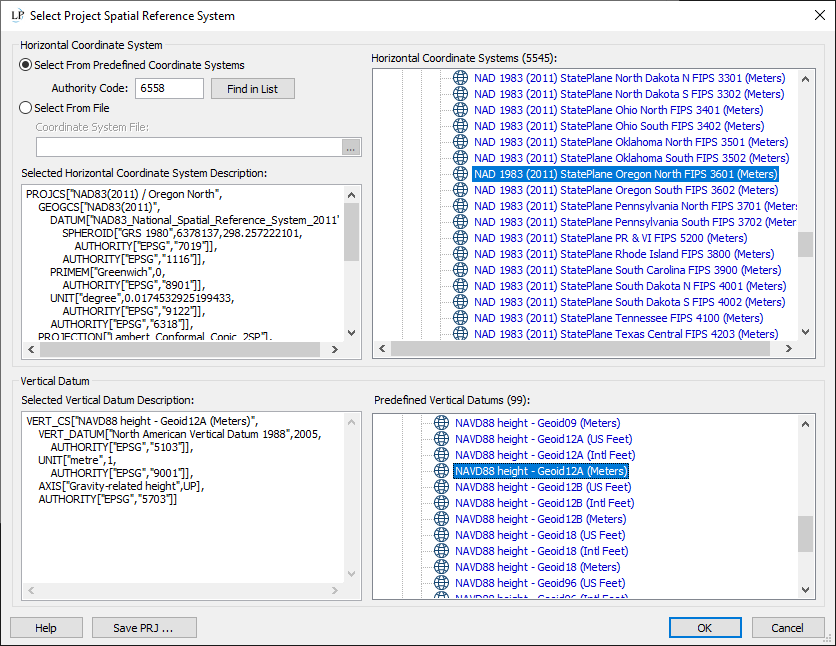Select NAVD88 height - Geoid12B (Intl Feet) datum

(544, 503)
